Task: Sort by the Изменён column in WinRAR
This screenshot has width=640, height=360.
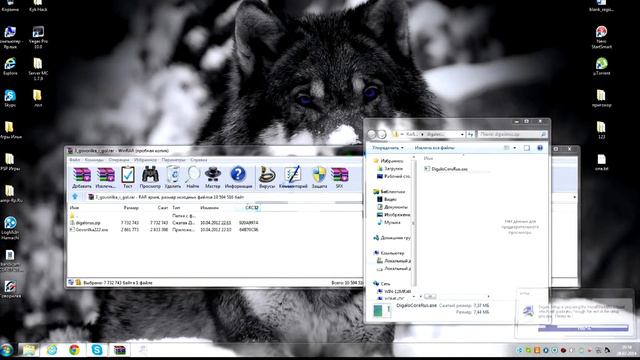Action: pos(209,208)
